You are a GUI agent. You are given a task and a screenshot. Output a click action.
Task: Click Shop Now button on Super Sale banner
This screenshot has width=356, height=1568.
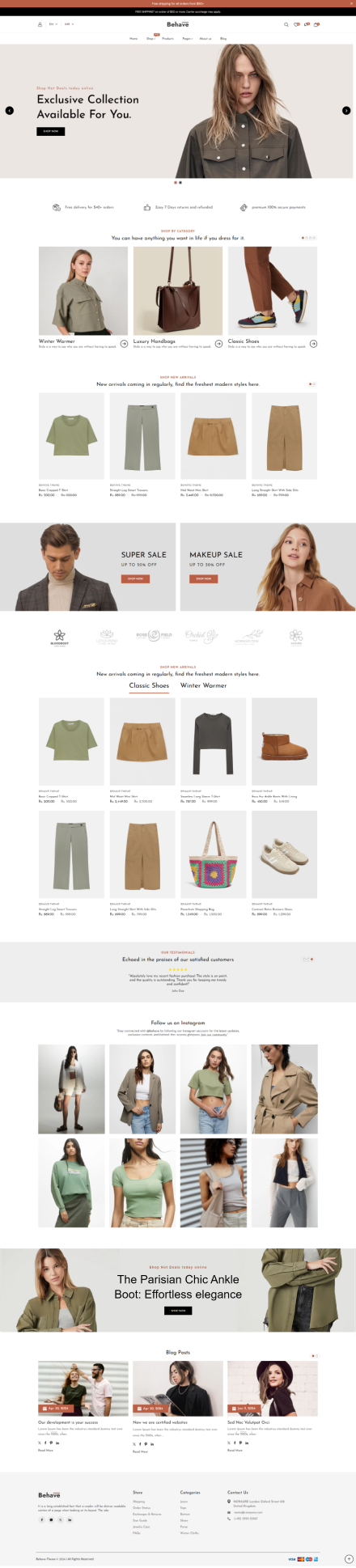point(135,578)
